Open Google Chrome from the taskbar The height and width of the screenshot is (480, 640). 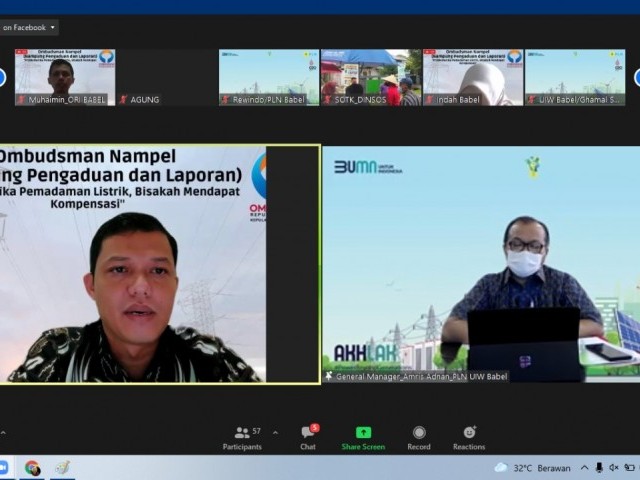click(x=33, y=468)
